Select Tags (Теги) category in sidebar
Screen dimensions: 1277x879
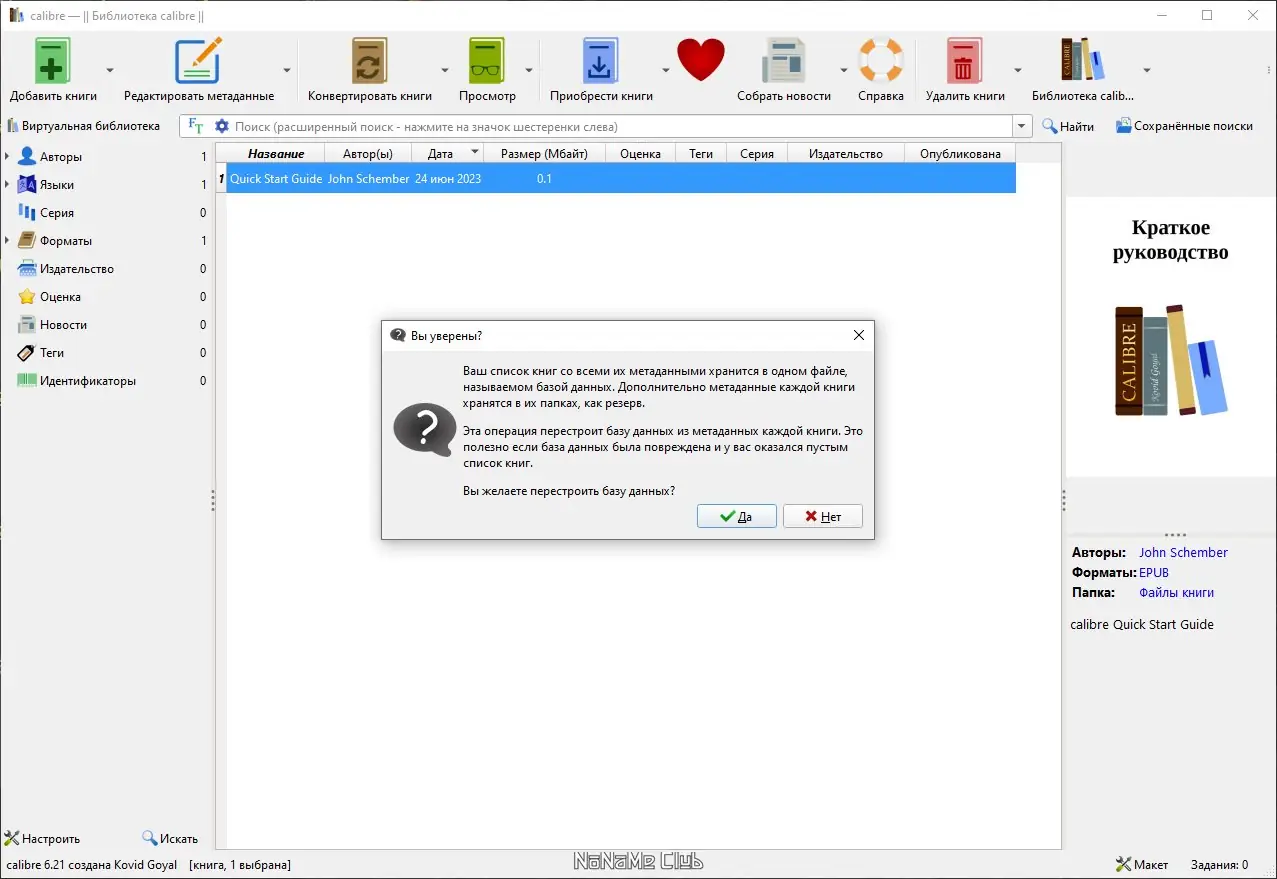[52, 353]
